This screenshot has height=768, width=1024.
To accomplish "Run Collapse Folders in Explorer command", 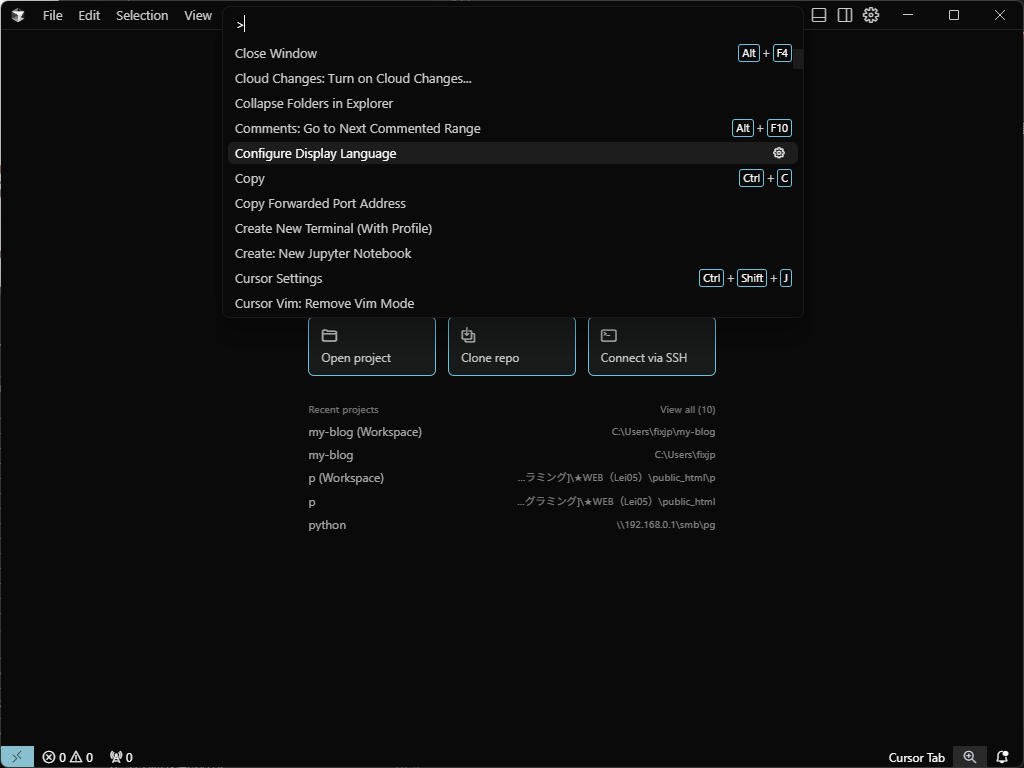I will (314, 103).
